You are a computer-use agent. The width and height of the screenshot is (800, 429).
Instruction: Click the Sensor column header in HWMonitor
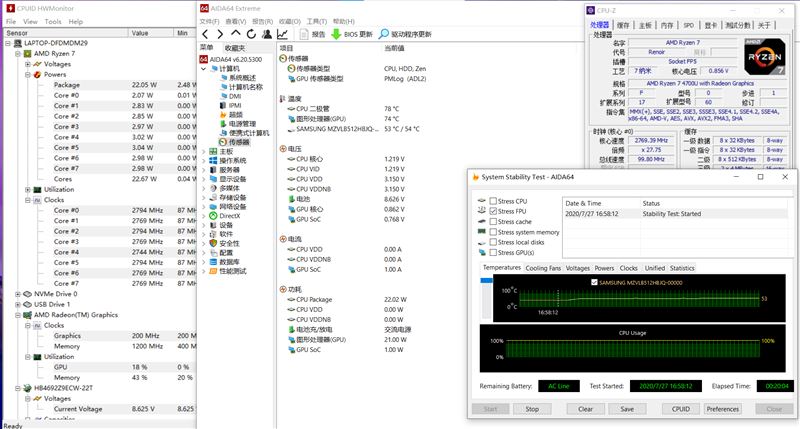65,33
